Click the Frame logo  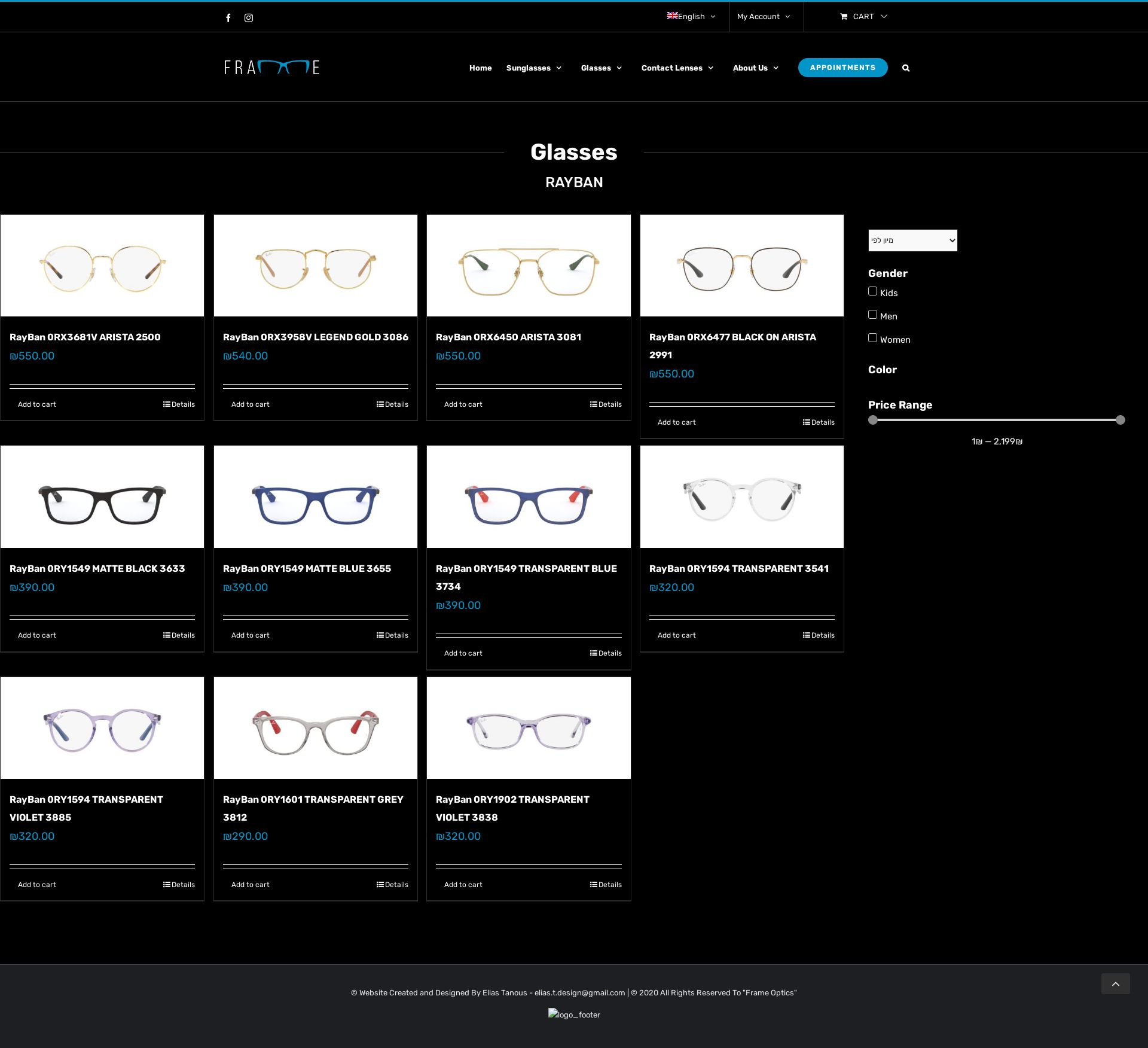272,67
